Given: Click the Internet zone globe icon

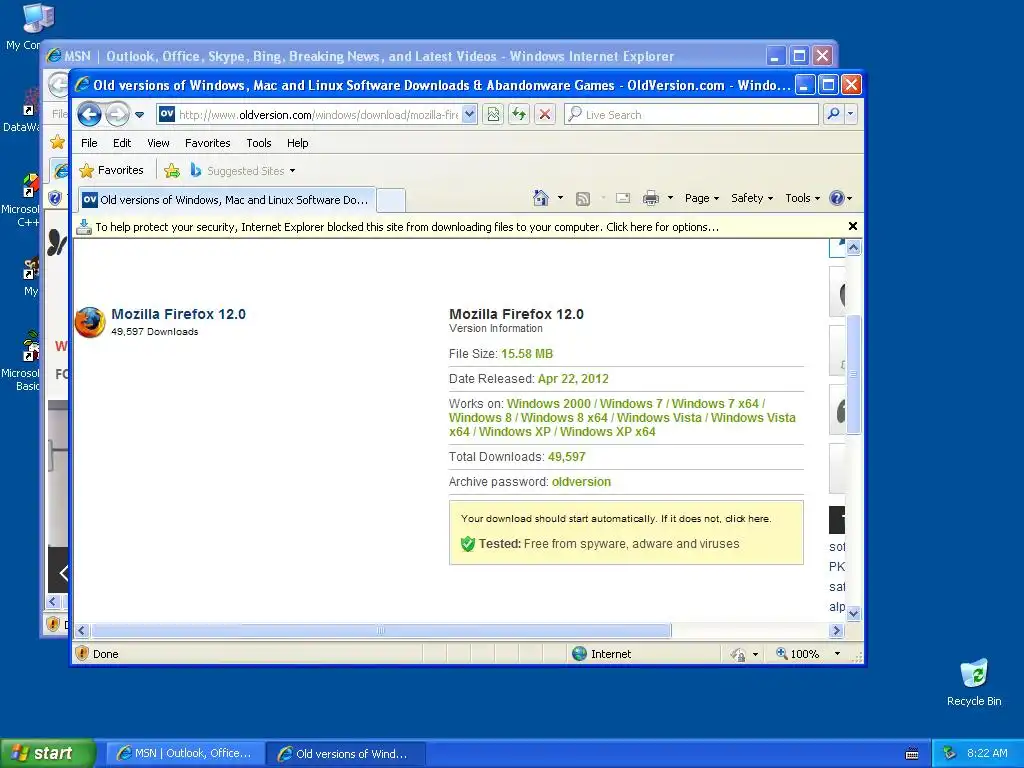Looking at the screenshot, I should point(579,654).
